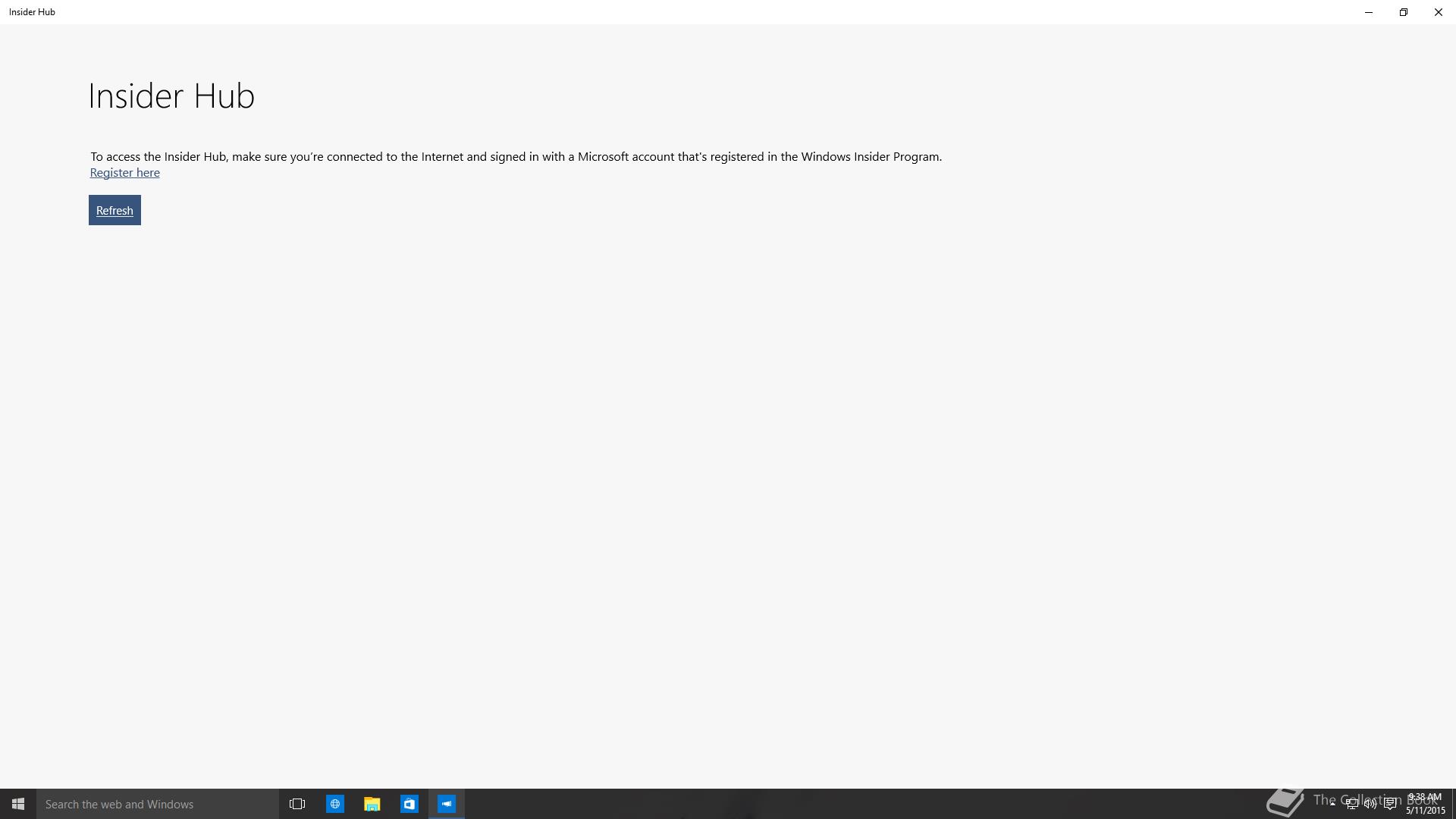
Task: Open the volume speaker tray icon
Action: pyautogui.click(x=1370, y=804)
